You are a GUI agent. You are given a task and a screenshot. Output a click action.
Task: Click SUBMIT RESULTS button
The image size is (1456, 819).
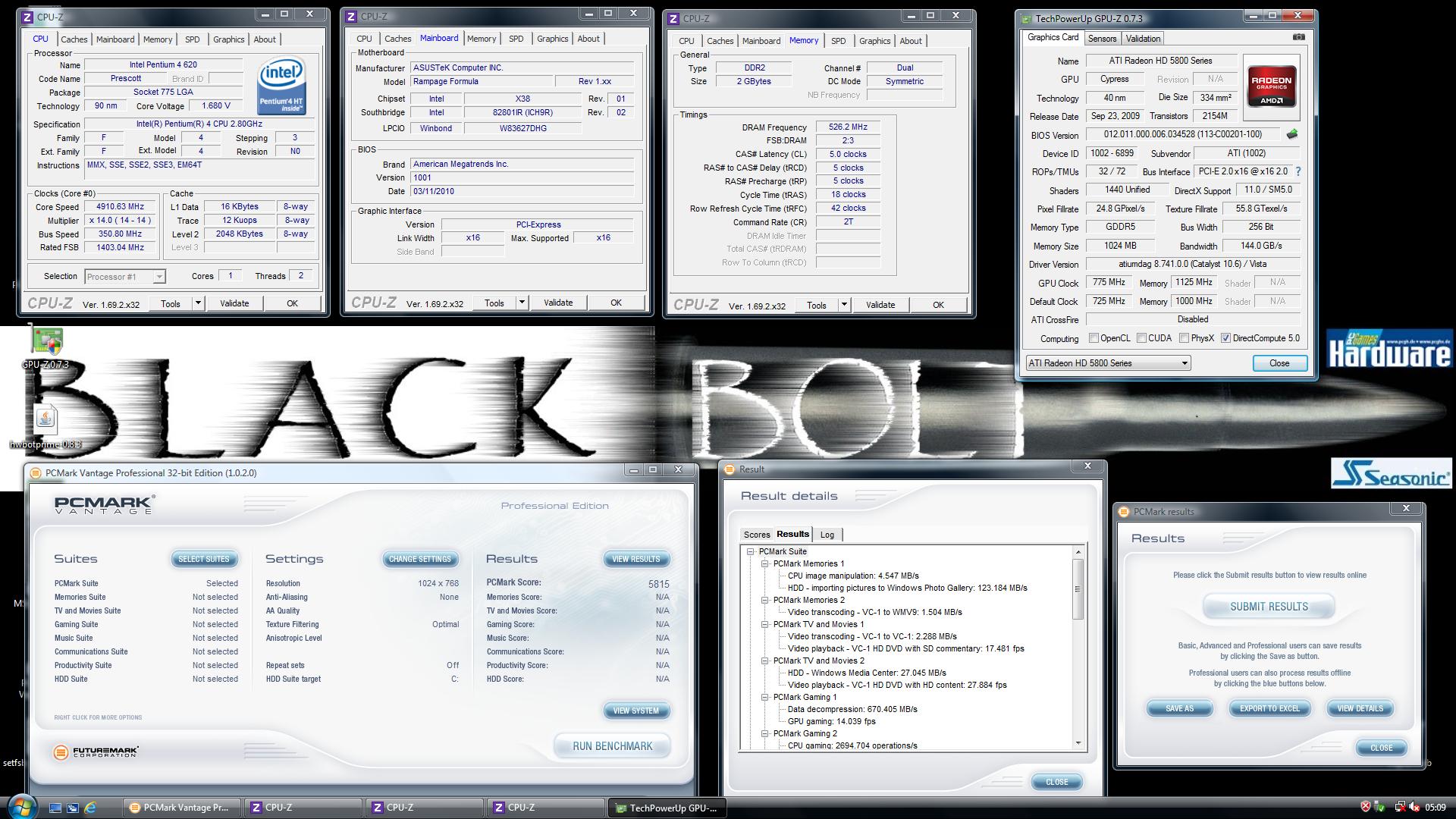point(1269,607)
